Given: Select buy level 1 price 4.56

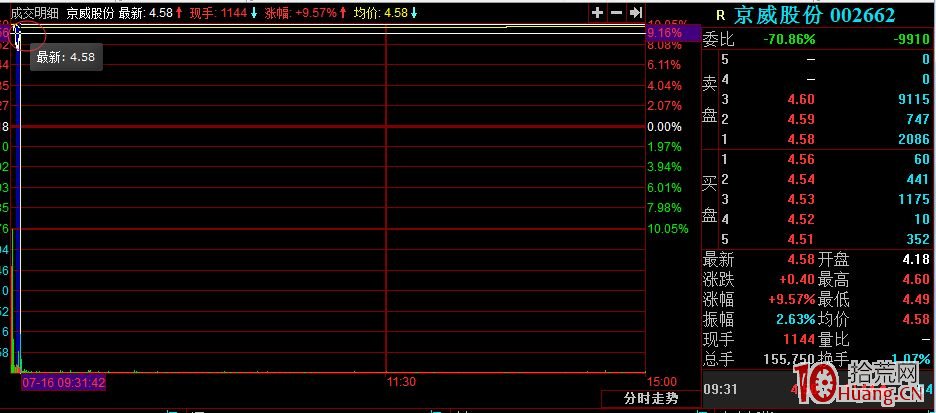Looking at the screenshot, I should [x=801, y=159].
